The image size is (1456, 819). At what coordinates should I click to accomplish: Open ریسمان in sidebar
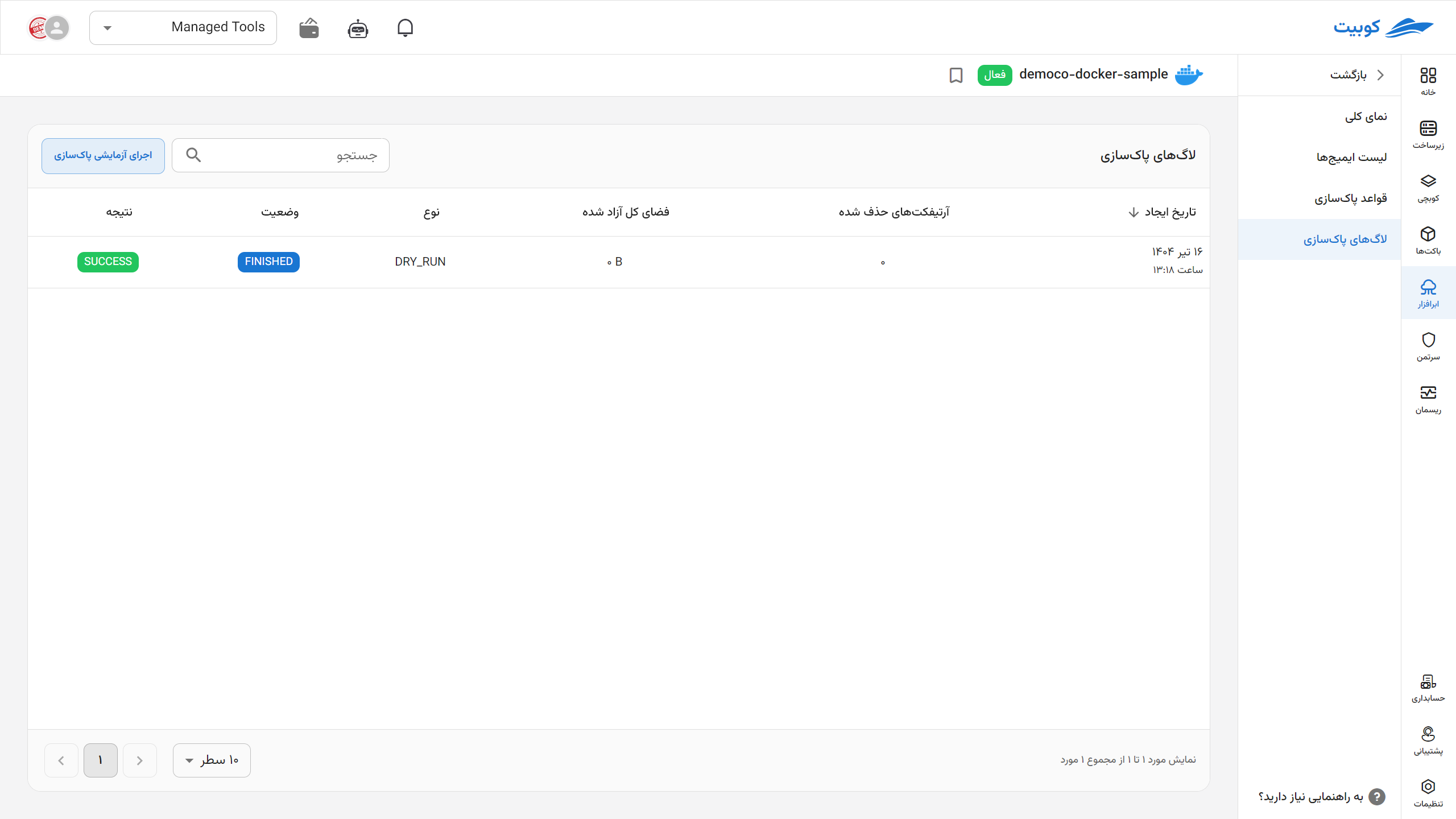(1428, 399)
